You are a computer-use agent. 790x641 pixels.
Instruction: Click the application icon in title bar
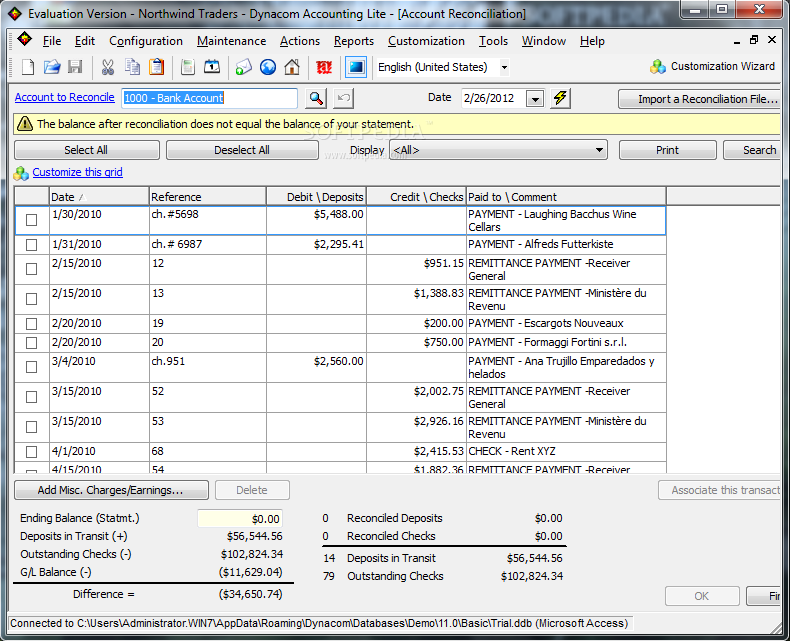pyautogui.click(x=15, y=14)
